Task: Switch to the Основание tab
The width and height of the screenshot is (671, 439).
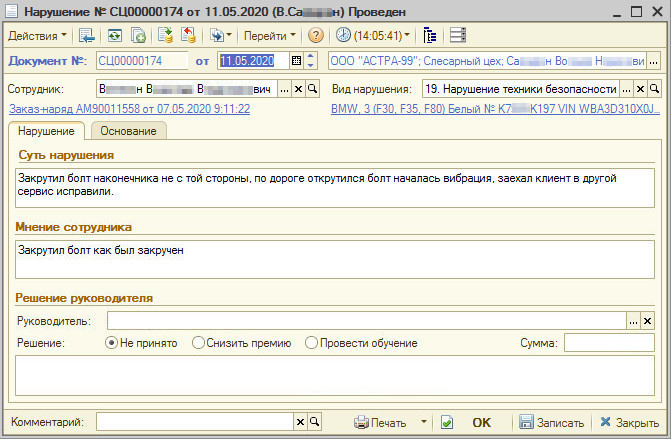Action: [129, 131]
